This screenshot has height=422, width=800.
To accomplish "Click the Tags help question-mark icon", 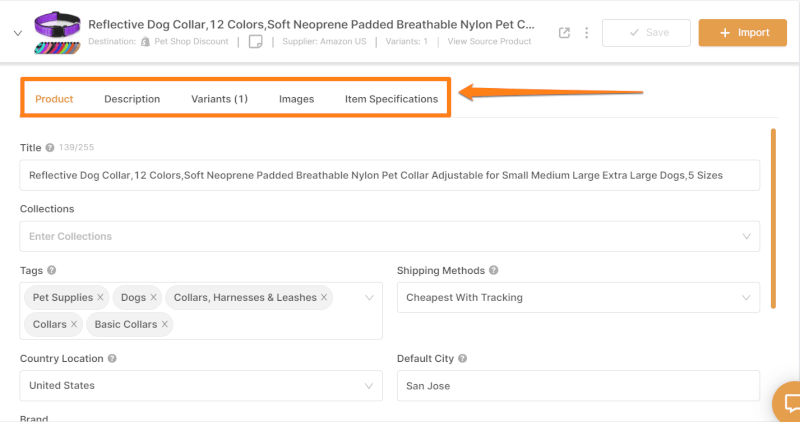I will [52, 270].
